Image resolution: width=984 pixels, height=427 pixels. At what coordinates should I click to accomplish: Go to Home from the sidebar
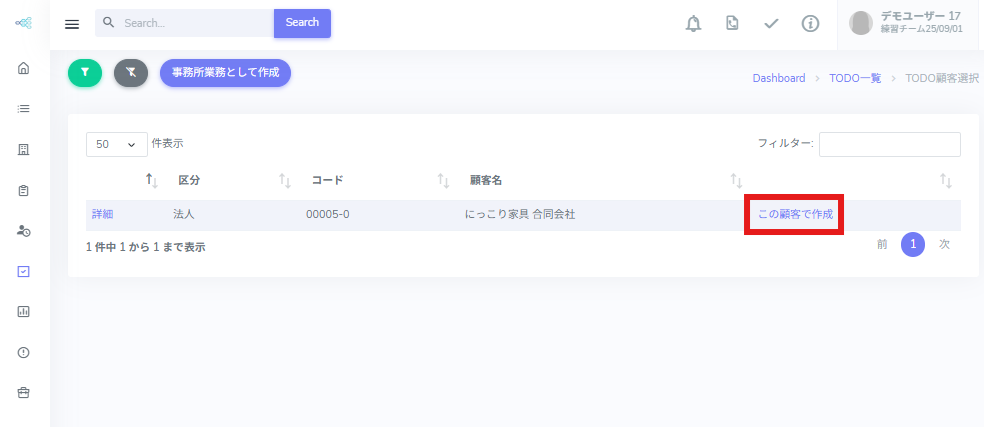[x=24, y=68]
